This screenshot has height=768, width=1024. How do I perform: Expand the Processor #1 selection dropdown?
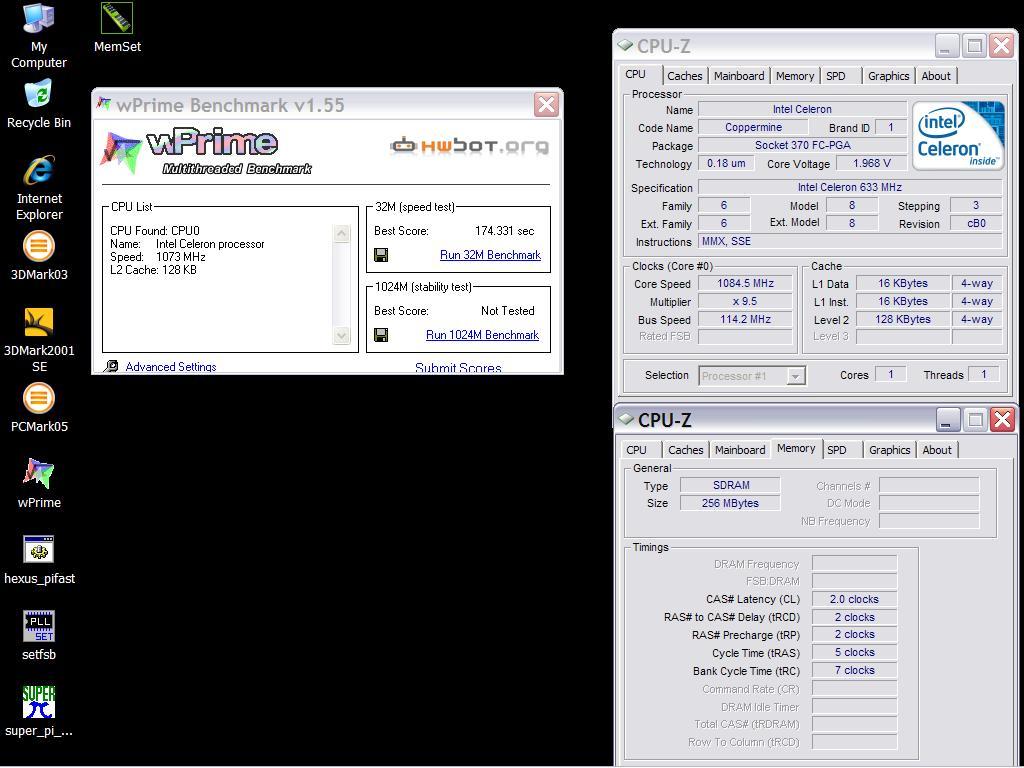tap(795, 376)
